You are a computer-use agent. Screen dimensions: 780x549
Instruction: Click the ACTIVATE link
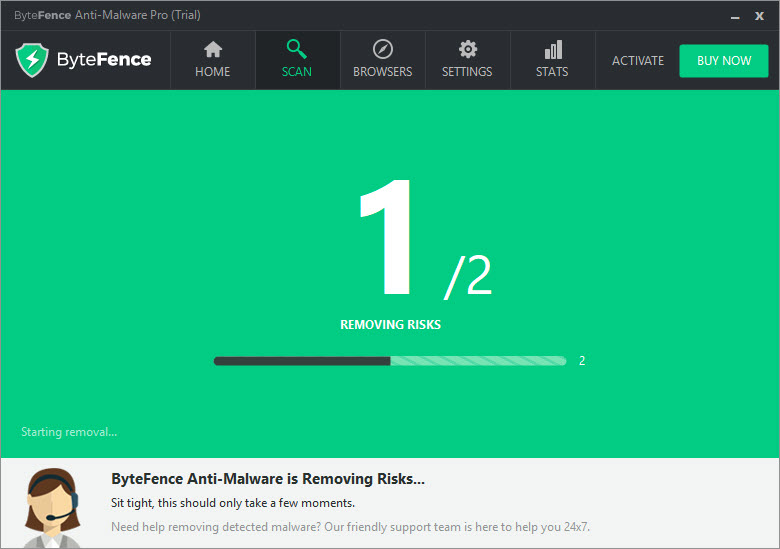click(x=638, y=61)
